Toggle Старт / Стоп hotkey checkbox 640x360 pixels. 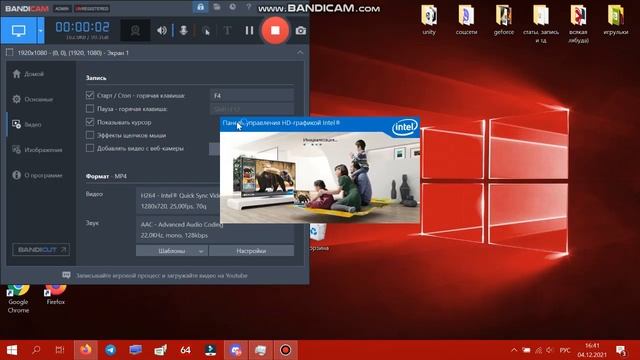pyautogui.click(x=90, y=95)
